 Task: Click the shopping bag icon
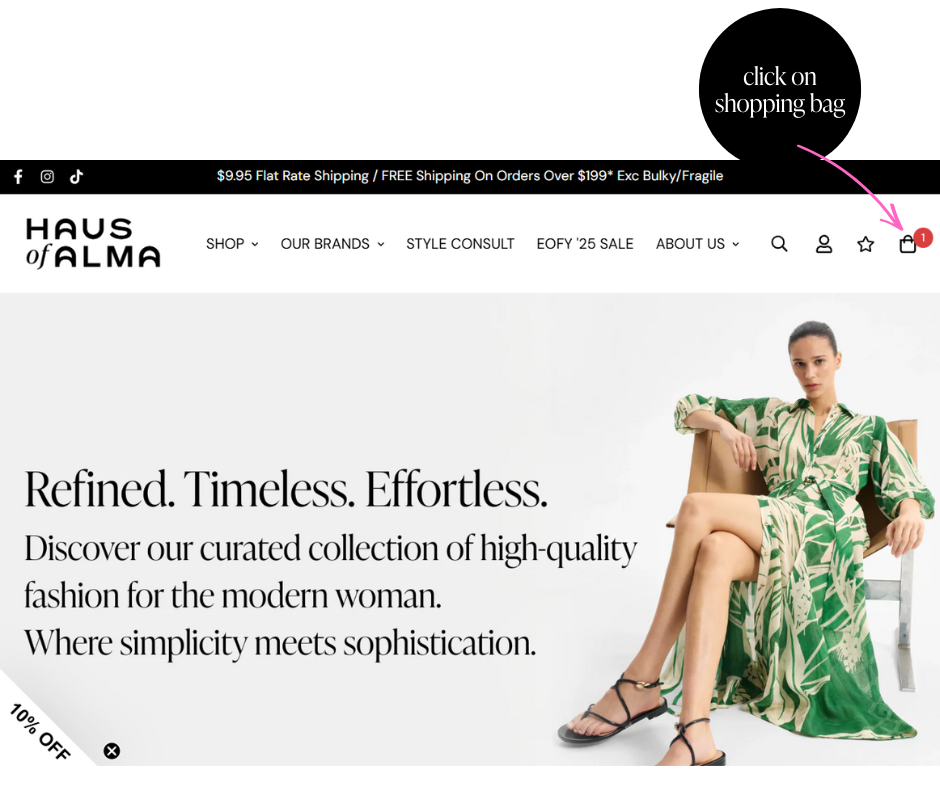point(908,245)
